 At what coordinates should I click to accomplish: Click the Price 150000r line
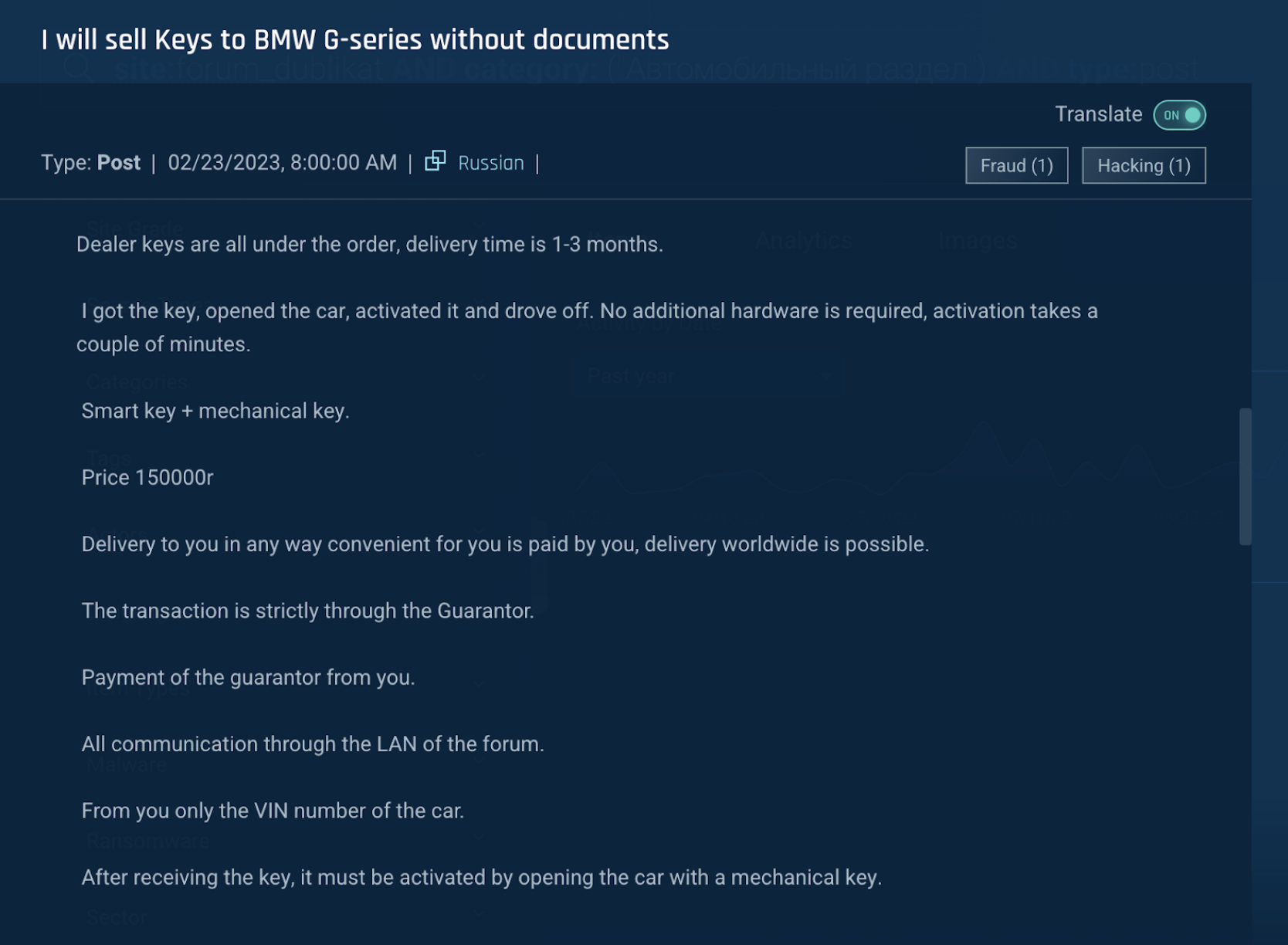click(x=147, y=477)
